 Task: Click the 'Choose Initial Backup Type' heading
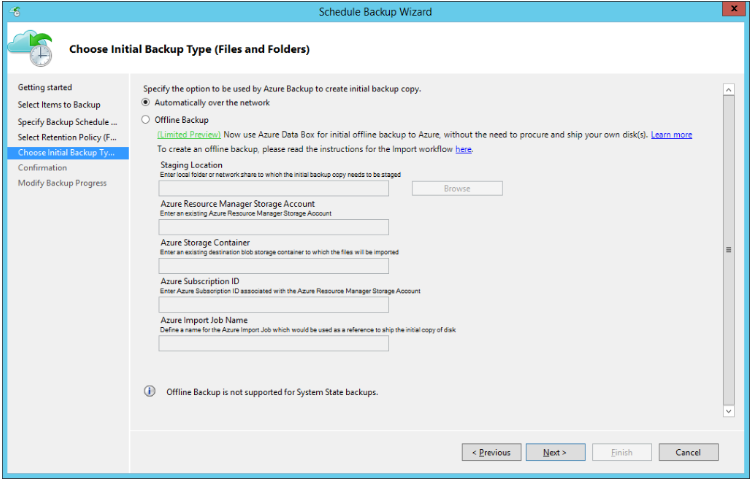pyautogui.click(x=189, y=49)
